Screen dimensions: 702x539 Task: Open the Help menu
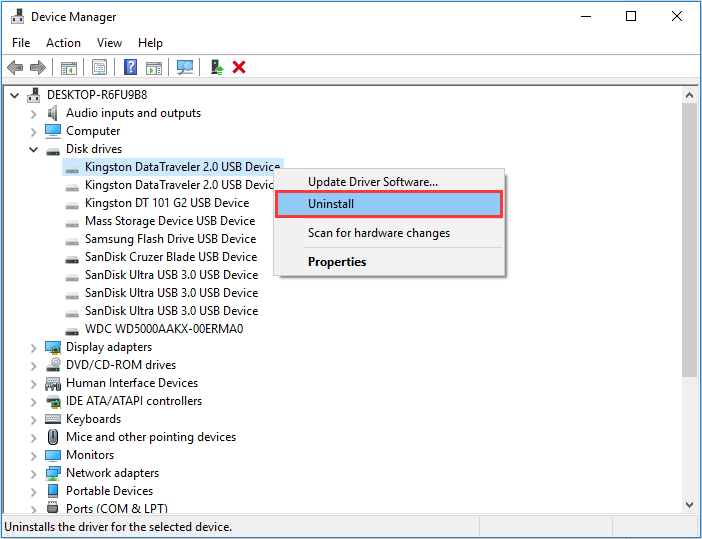coord(150,43)
